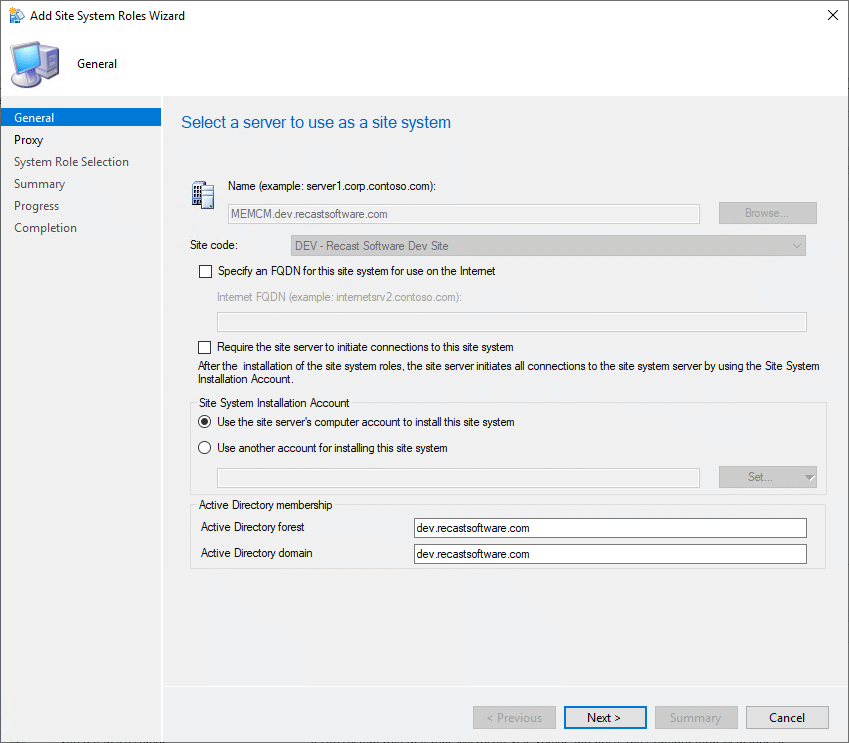Open the Site code dropdown

[x=548, y=246]
